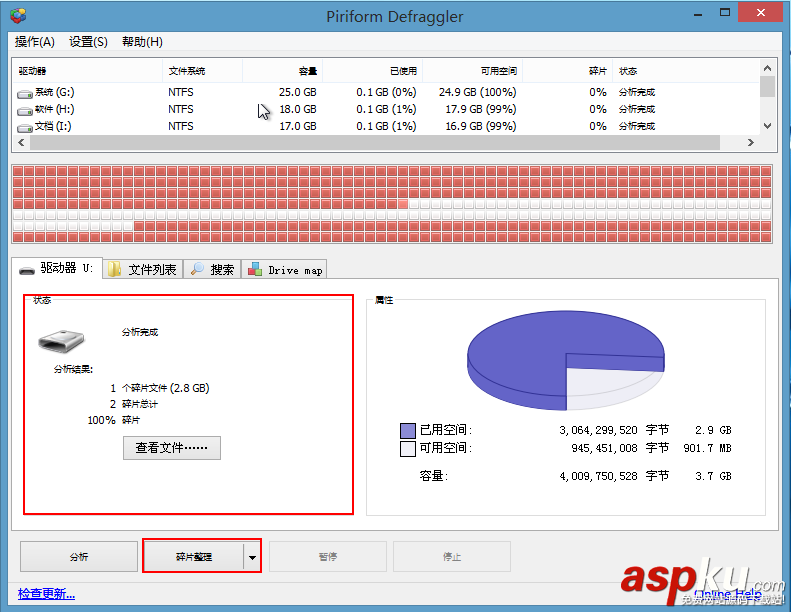This screenshot has width=791, height=612.
Task: Click the 18.0 GB capacity cell
Action: (298, 109)
